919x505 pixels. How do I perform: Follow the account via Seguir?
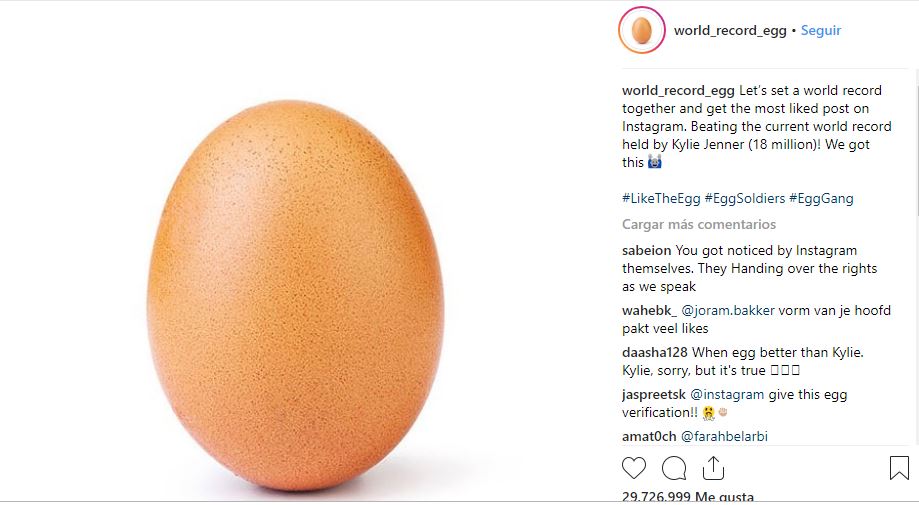(821, 31)
